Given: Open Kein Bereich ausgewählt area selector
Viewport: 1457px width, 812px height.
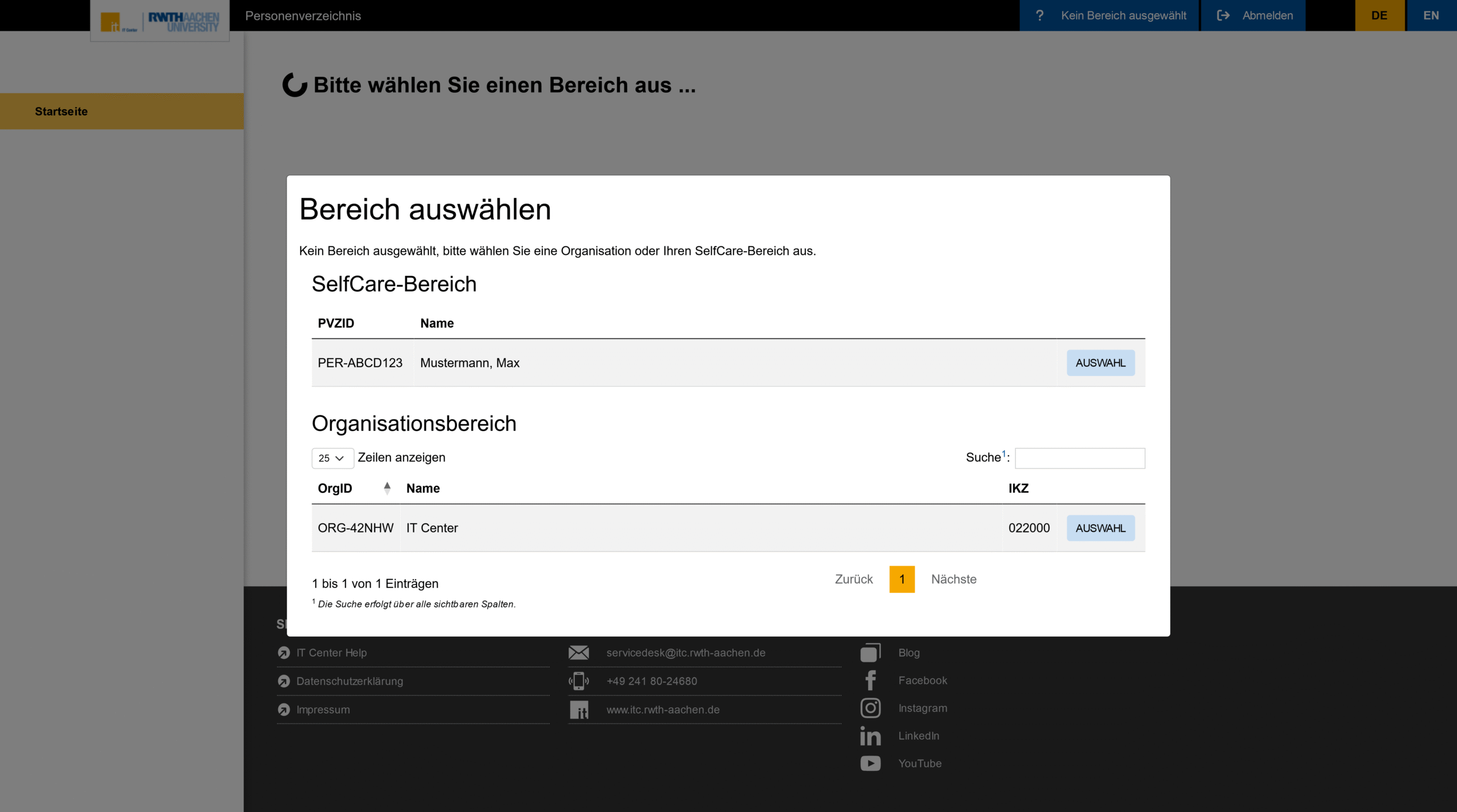Looking at the screenshot, I should click(1123, 15).
